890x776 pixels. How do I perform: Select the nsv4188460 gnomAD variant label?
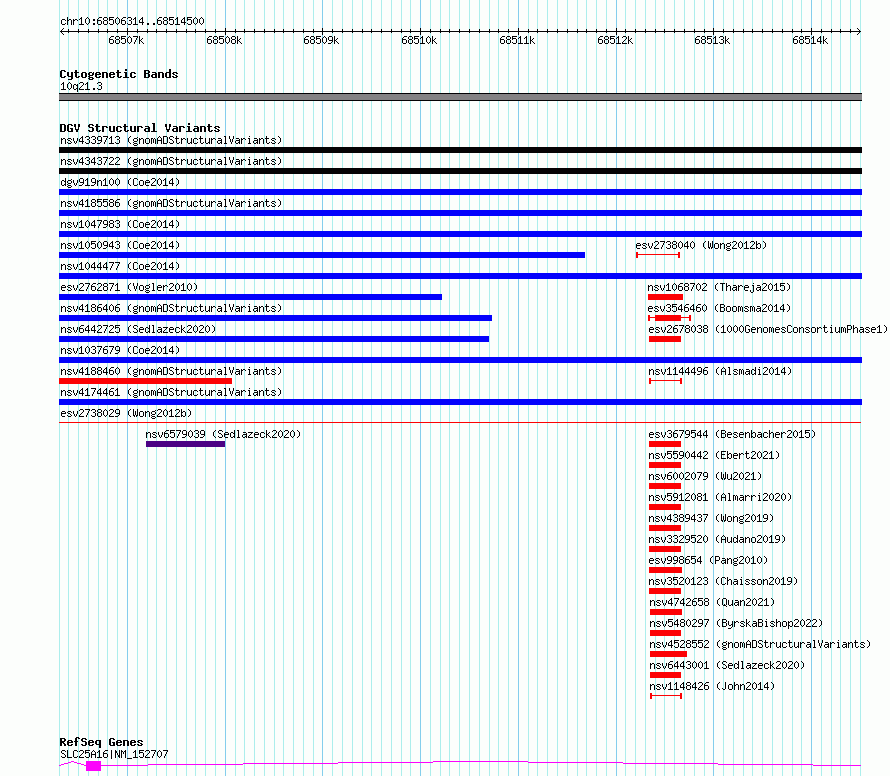click(x=171, y=371)
